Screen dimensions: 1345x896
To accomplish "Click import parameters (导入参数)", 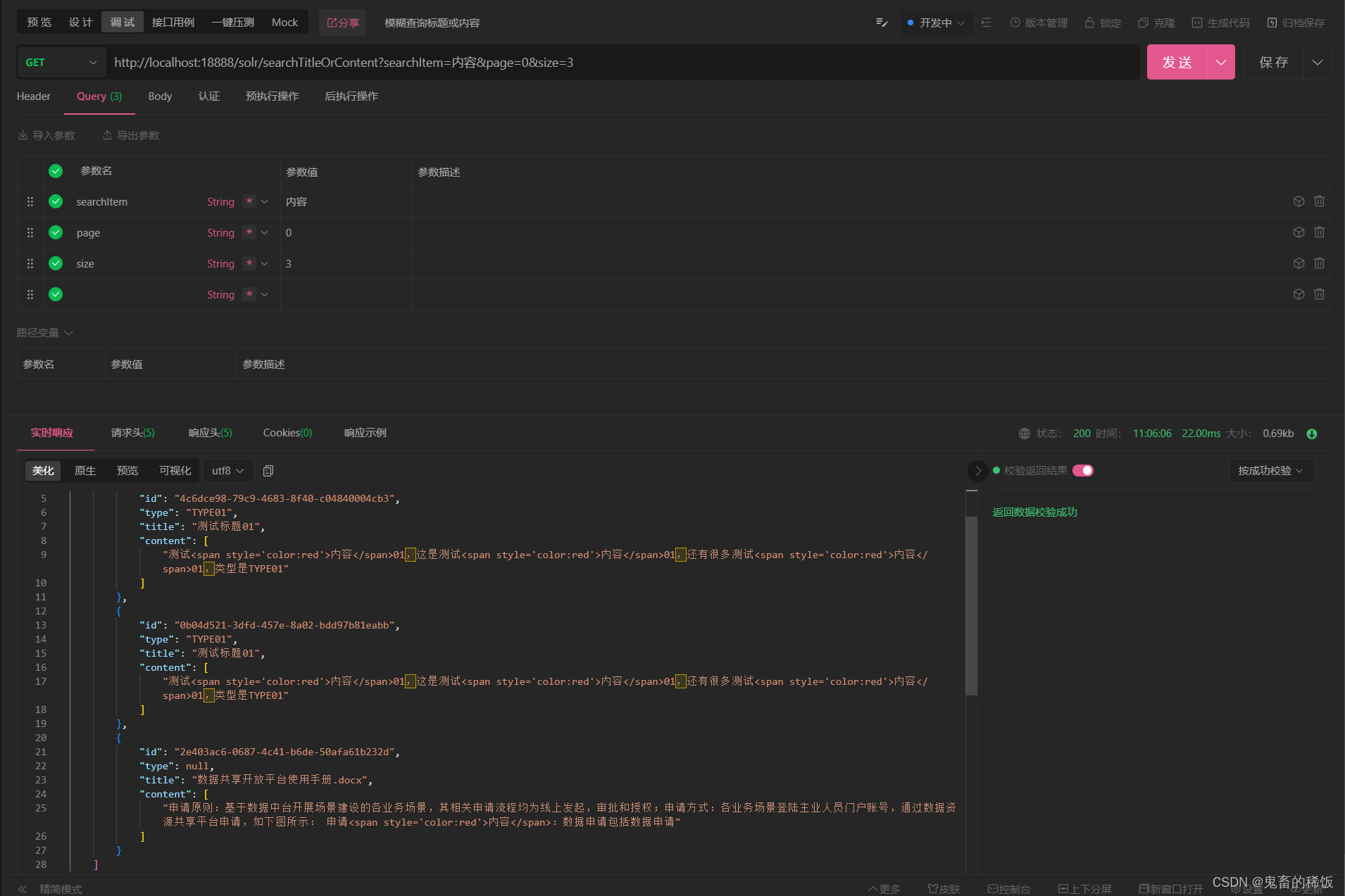I will click(x=46, y=135).
